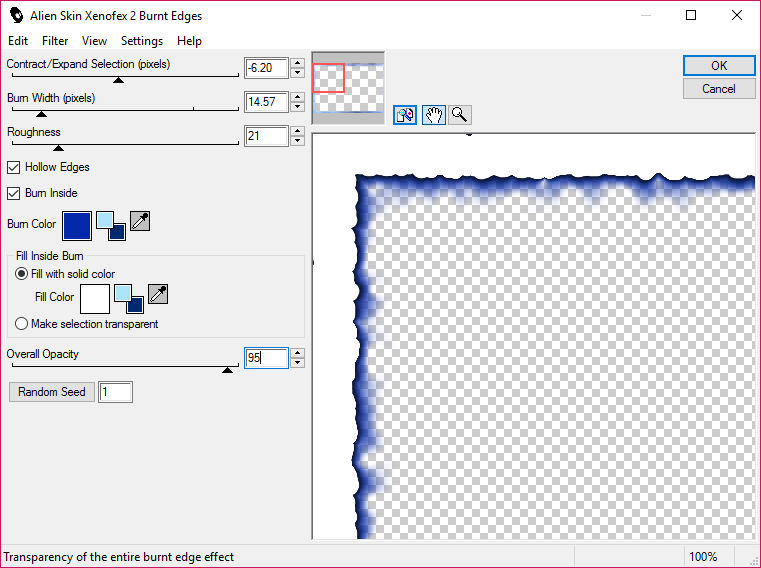
Task: Click the Contract/Expand Selection slider handle
Action: click(118, 80)
